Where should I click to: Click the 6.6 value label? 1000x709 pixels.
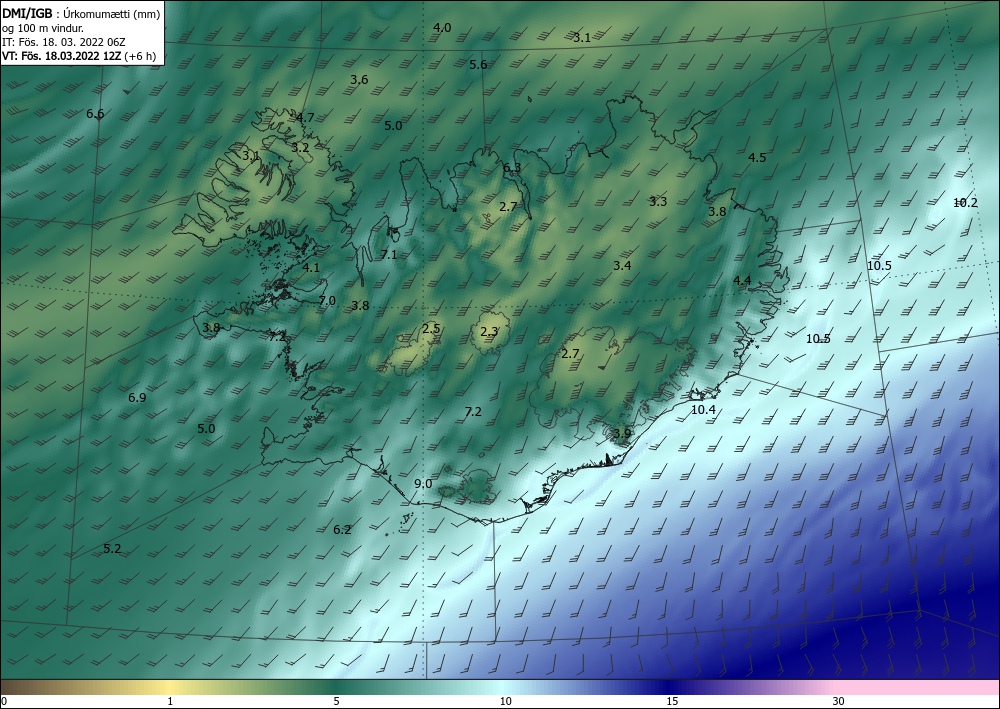pyautogui.click(x=95, y=114)
